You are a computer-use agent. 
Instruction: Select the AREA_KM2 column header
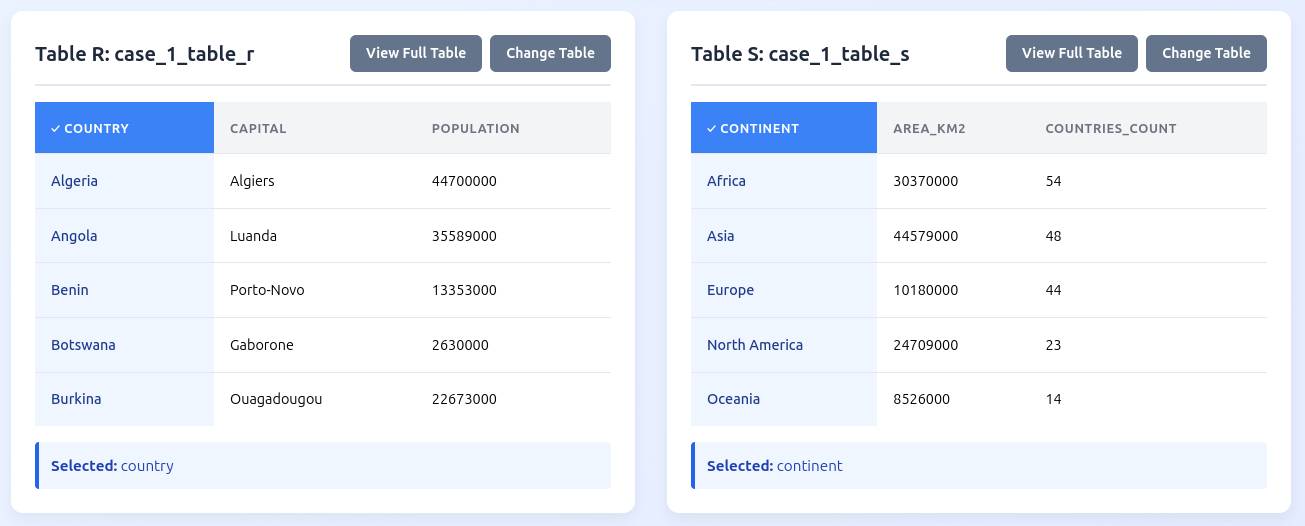coord(929,128)
